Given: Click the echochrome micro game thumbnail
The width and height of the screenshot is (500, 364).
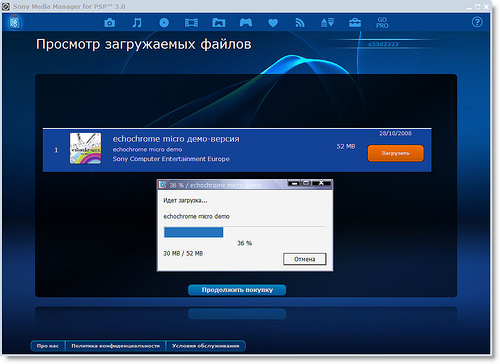Looking at the screenshot, I should pyautogui.click(x=85, y=149).
